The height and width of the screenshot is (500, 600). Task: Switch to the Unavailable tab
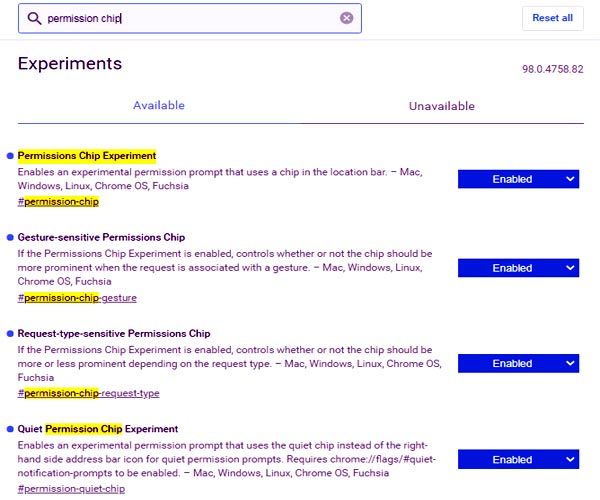click(x=442, y=106)
